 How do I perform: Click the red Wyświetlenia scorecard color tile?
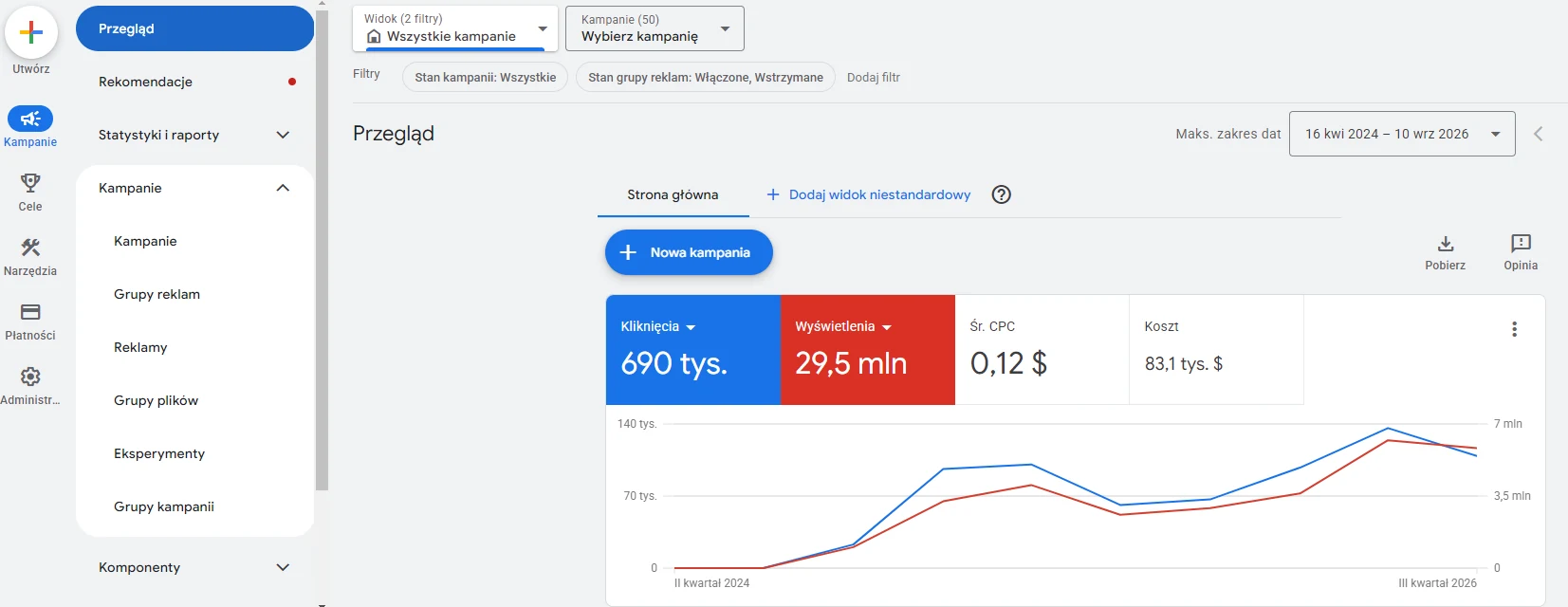click(868, 350)
